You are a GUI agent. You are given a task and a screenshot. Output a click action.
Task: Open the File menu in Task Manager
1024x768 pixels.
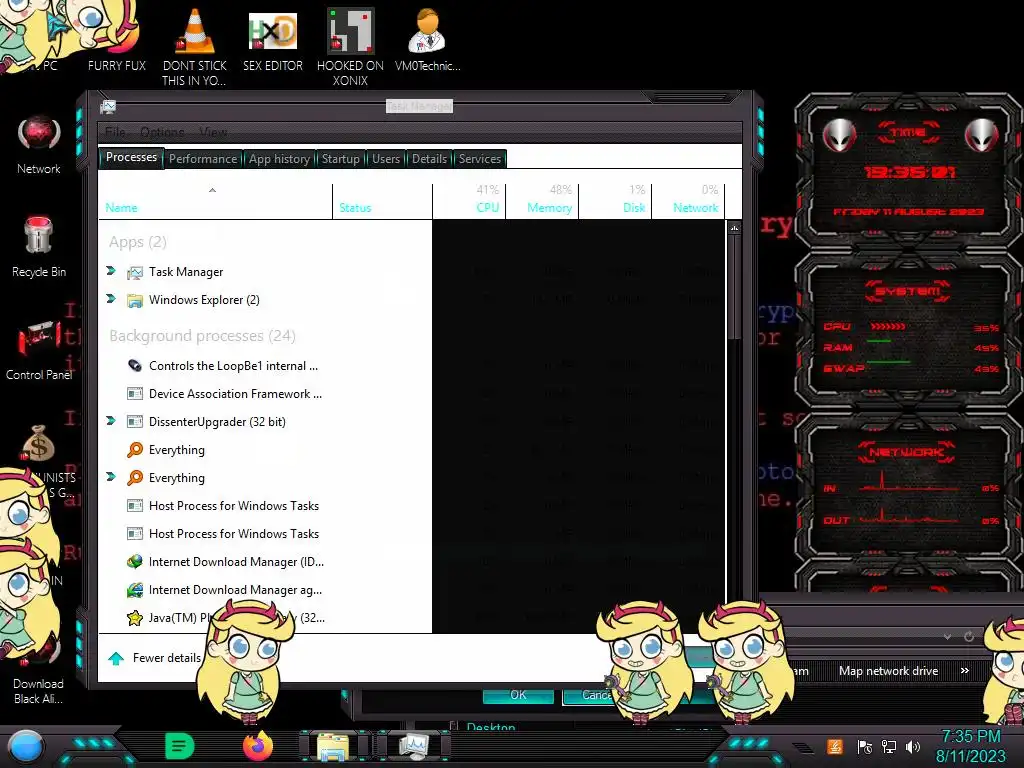point(115,133)
